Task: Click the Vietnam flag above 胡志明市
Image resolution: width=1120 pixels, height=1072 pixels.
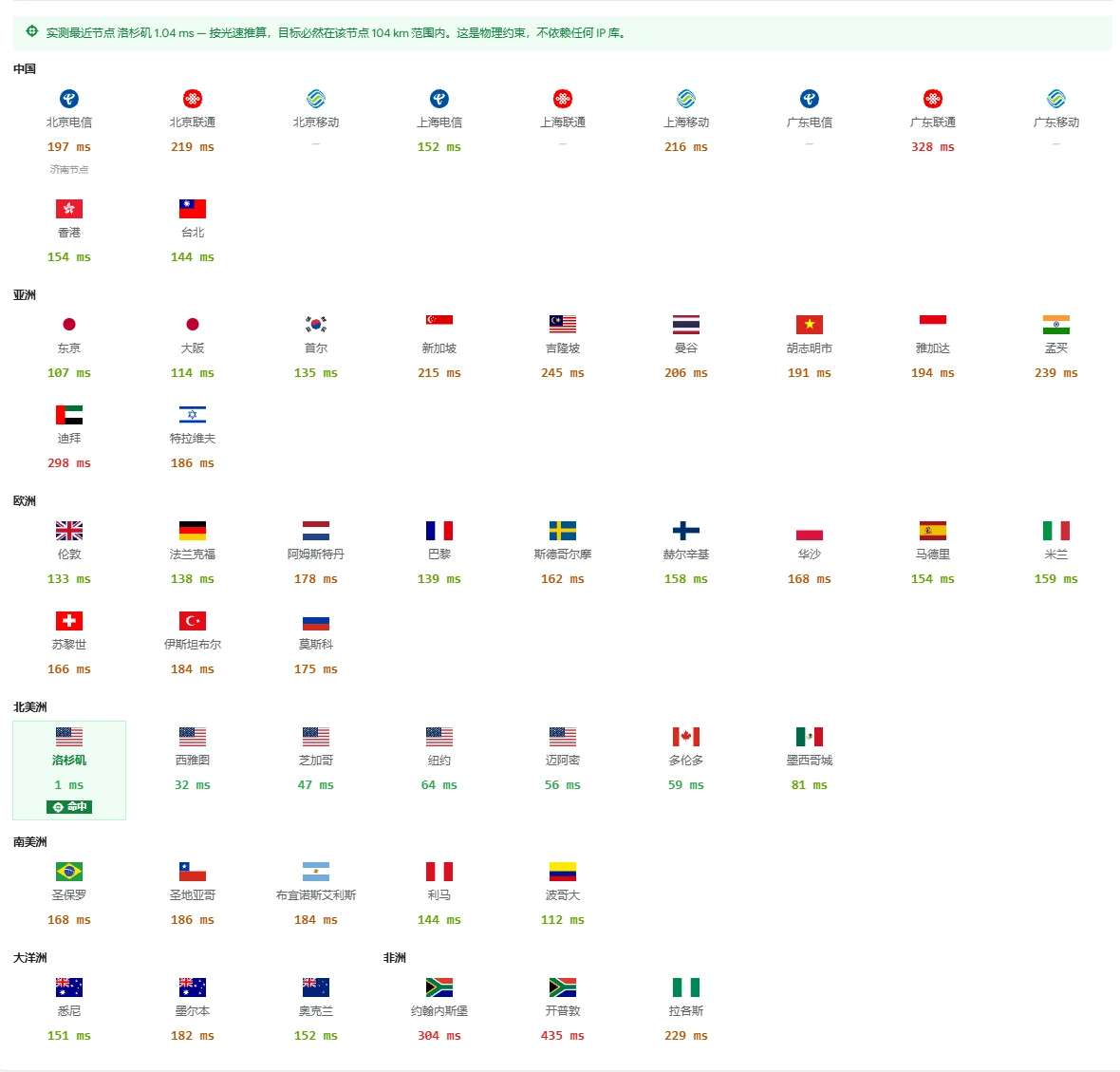Action: [x=810, y=325]
